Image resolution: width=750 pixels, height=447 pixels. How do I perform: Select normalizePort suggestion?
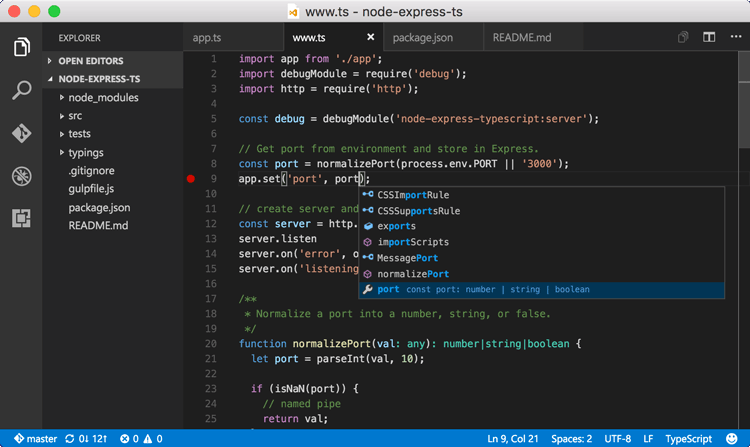point(541,274)
